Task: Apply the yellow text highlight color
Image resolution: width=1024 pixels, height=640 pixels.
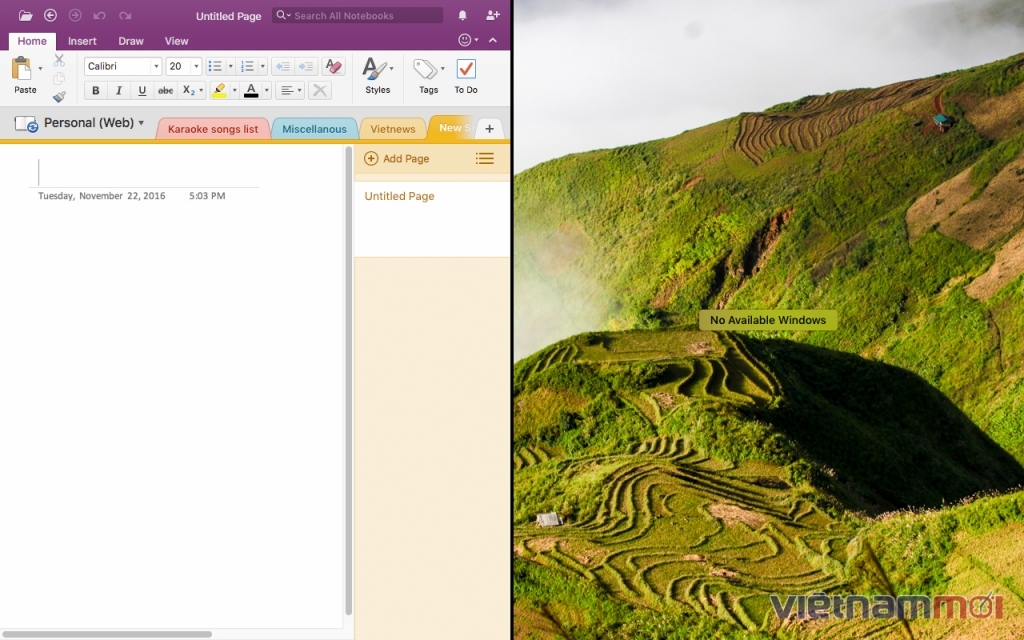Action: [219, 90]
